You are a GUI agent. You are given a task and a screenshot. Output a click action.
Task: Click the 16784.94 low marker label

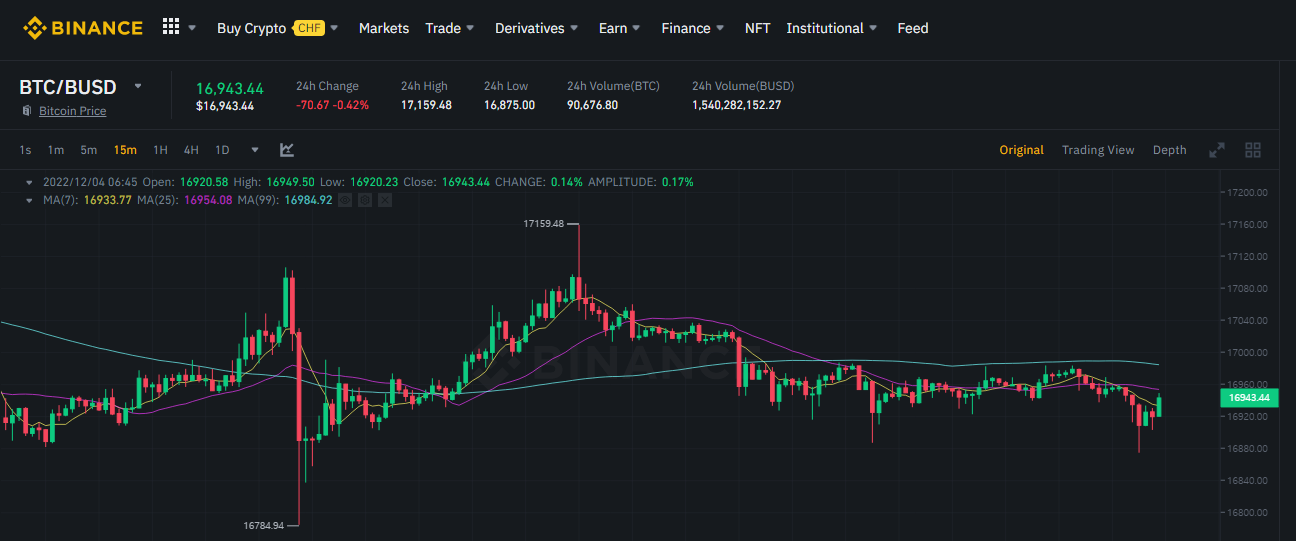click(264, 525)
